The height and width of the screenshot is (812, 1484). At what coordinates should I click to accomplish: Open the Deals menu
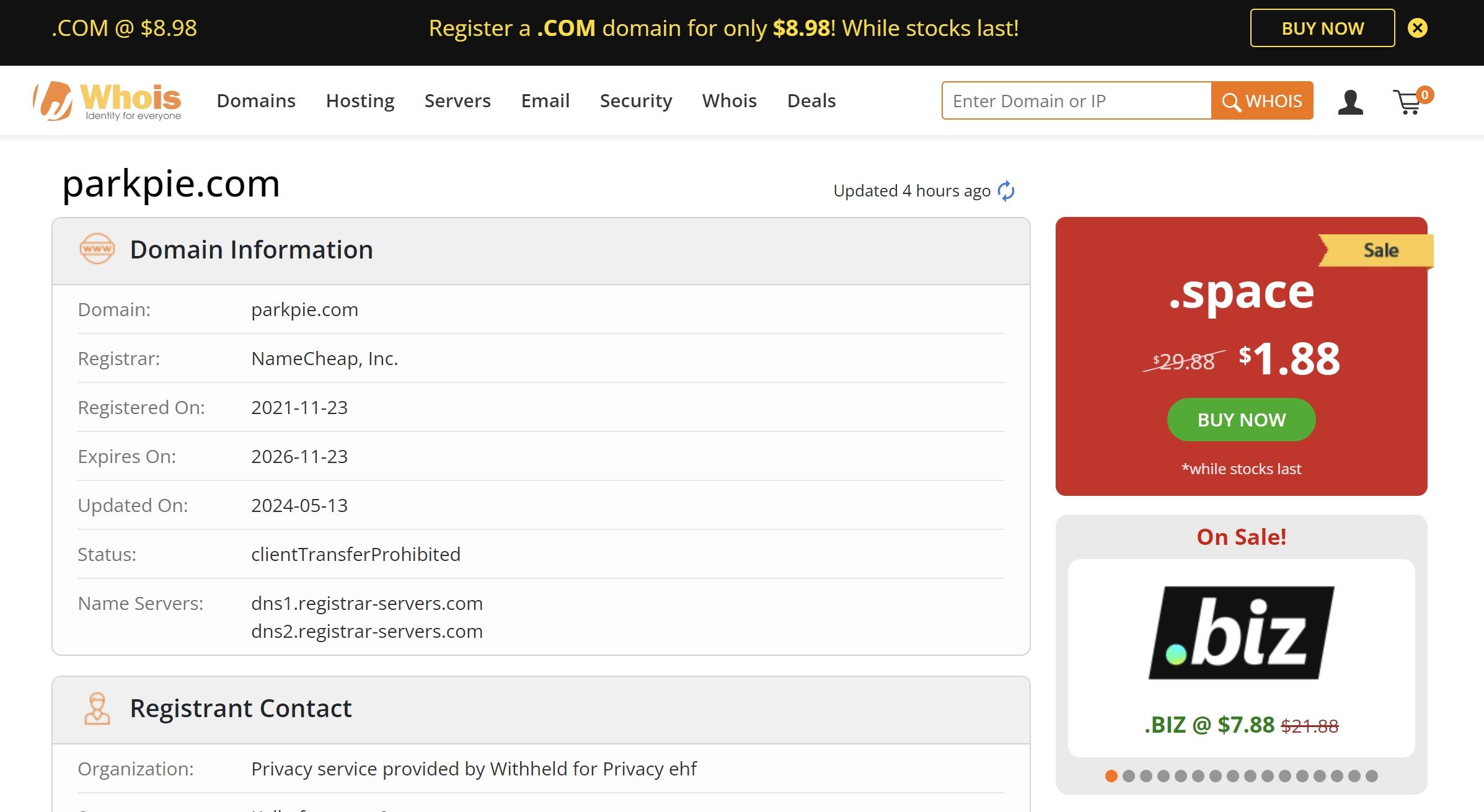(x=811, y=100)
